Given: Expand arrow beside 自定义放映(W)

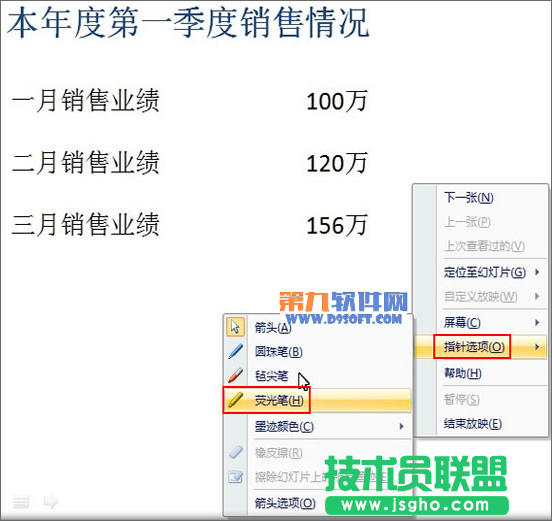Looking at the screenshot, I should click(537, 296).
